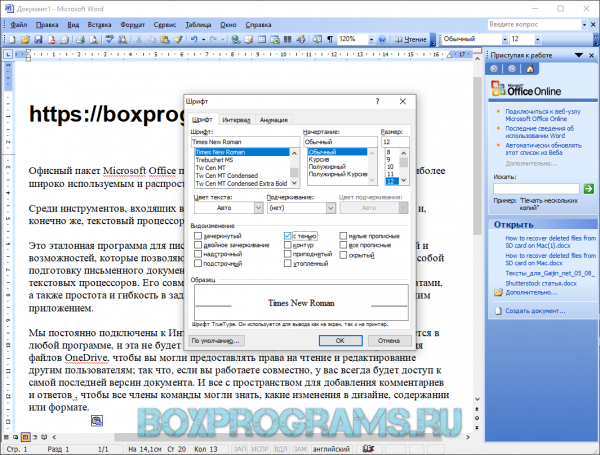Click the Research icon in toolbar

coord(122,39)
